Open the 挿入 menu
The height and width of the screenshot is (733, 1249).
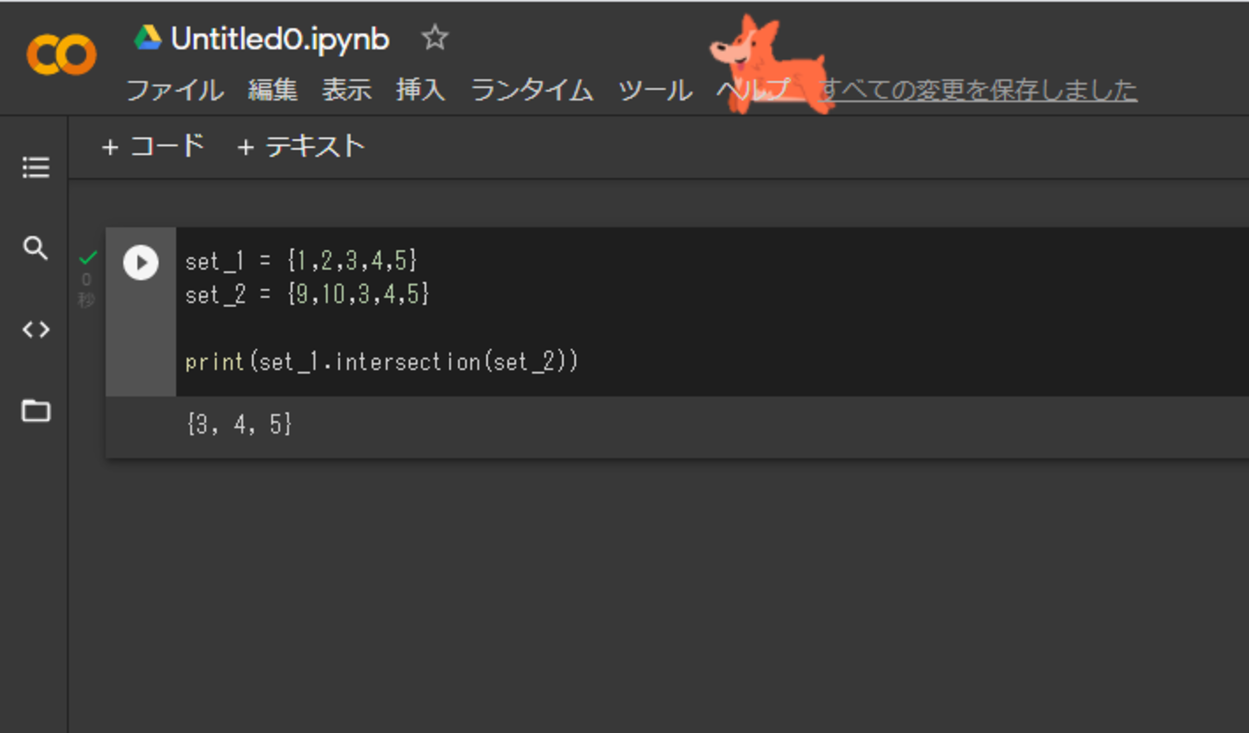(420, 90)
